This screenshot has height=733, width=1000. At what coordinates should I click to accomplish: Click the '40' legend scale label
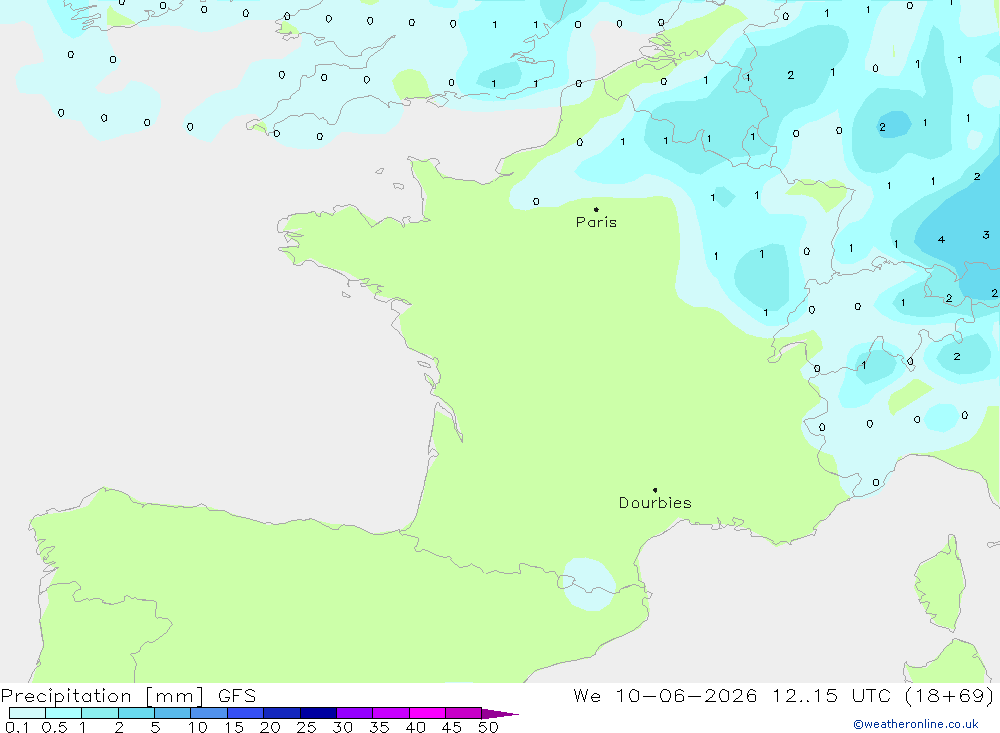[x=416, y=727]
